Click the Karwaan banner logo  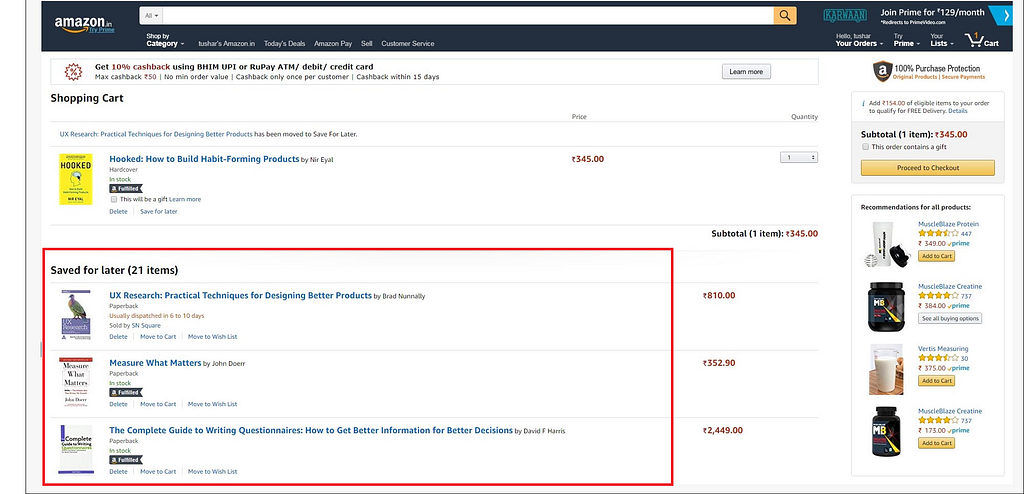(x=844, y=16)
